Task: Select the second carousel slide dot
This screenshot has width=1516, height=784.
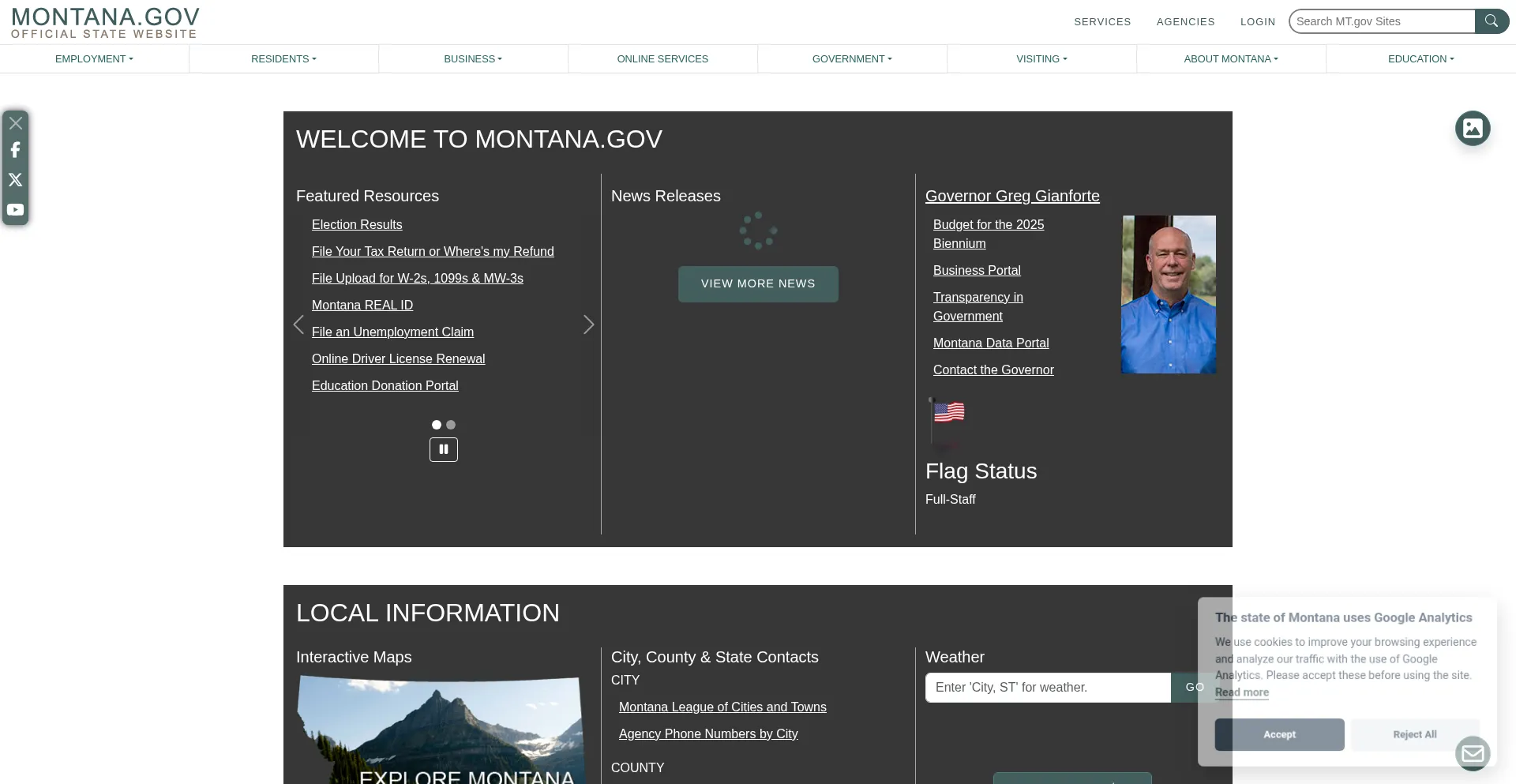Action: click(451, 425)
